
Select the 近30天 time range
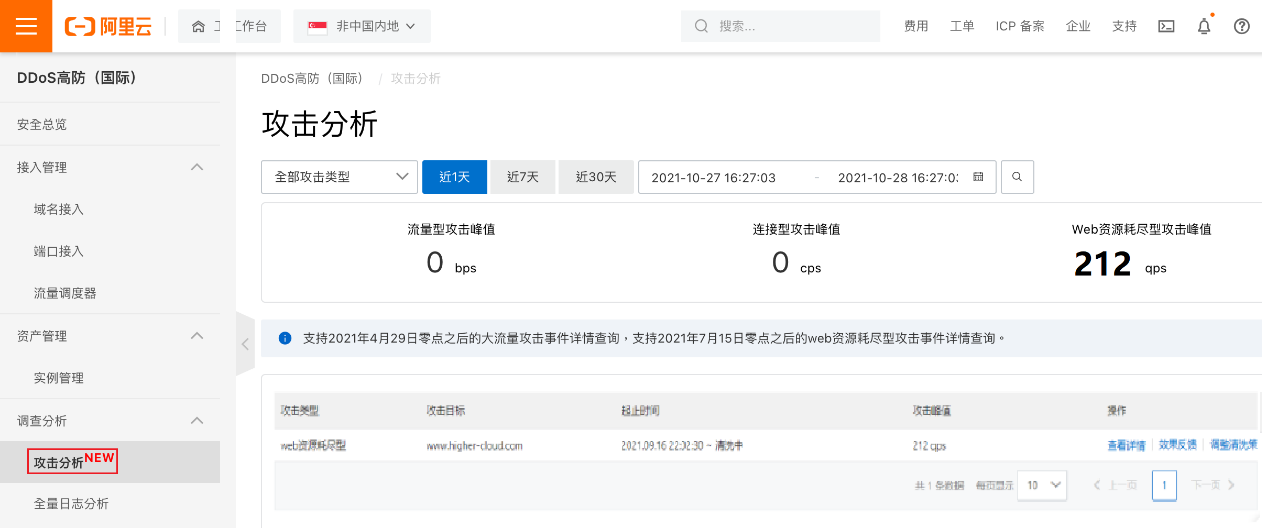(596, 177)
